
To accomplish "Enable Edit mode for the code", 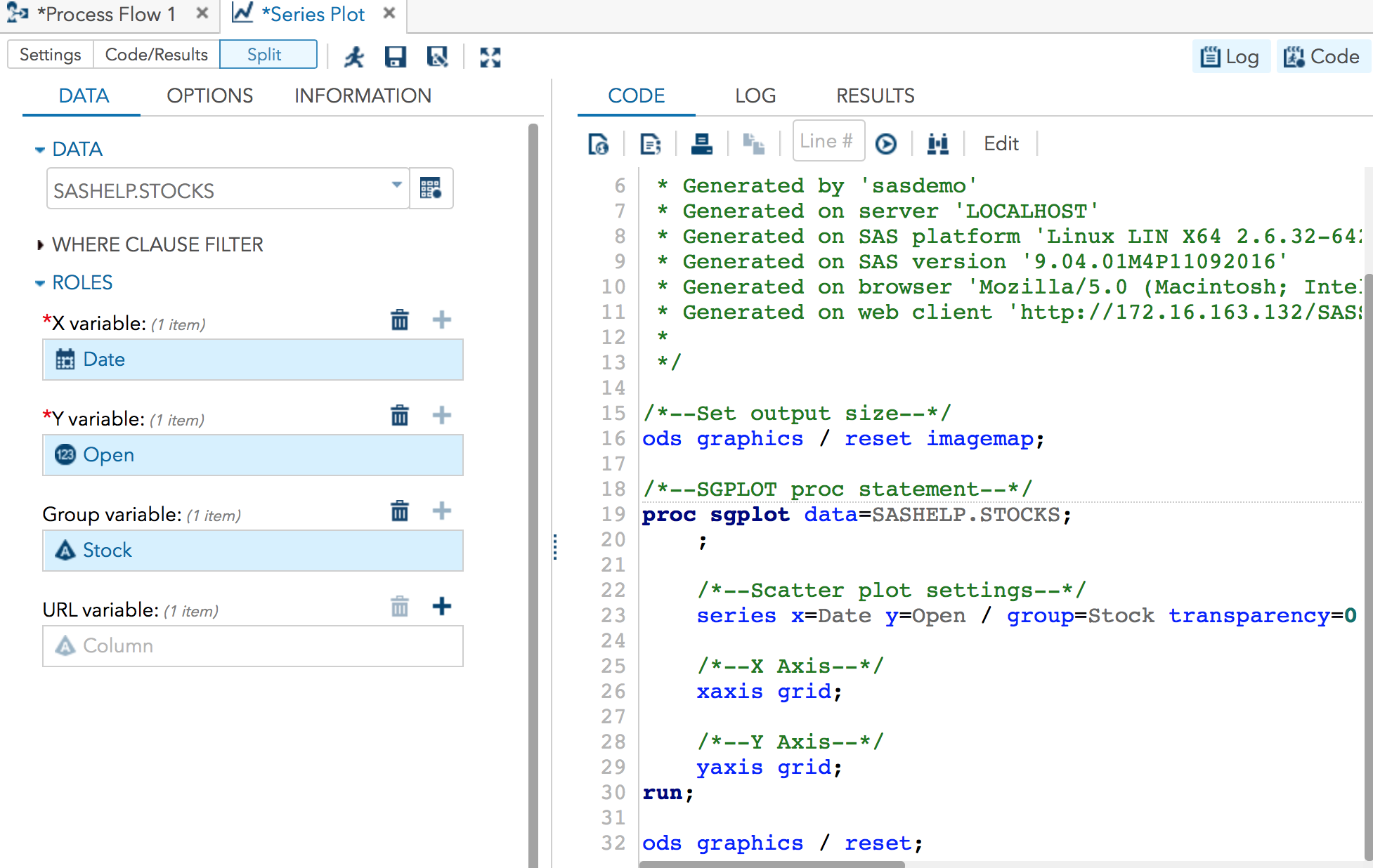I will (1001, 143).
